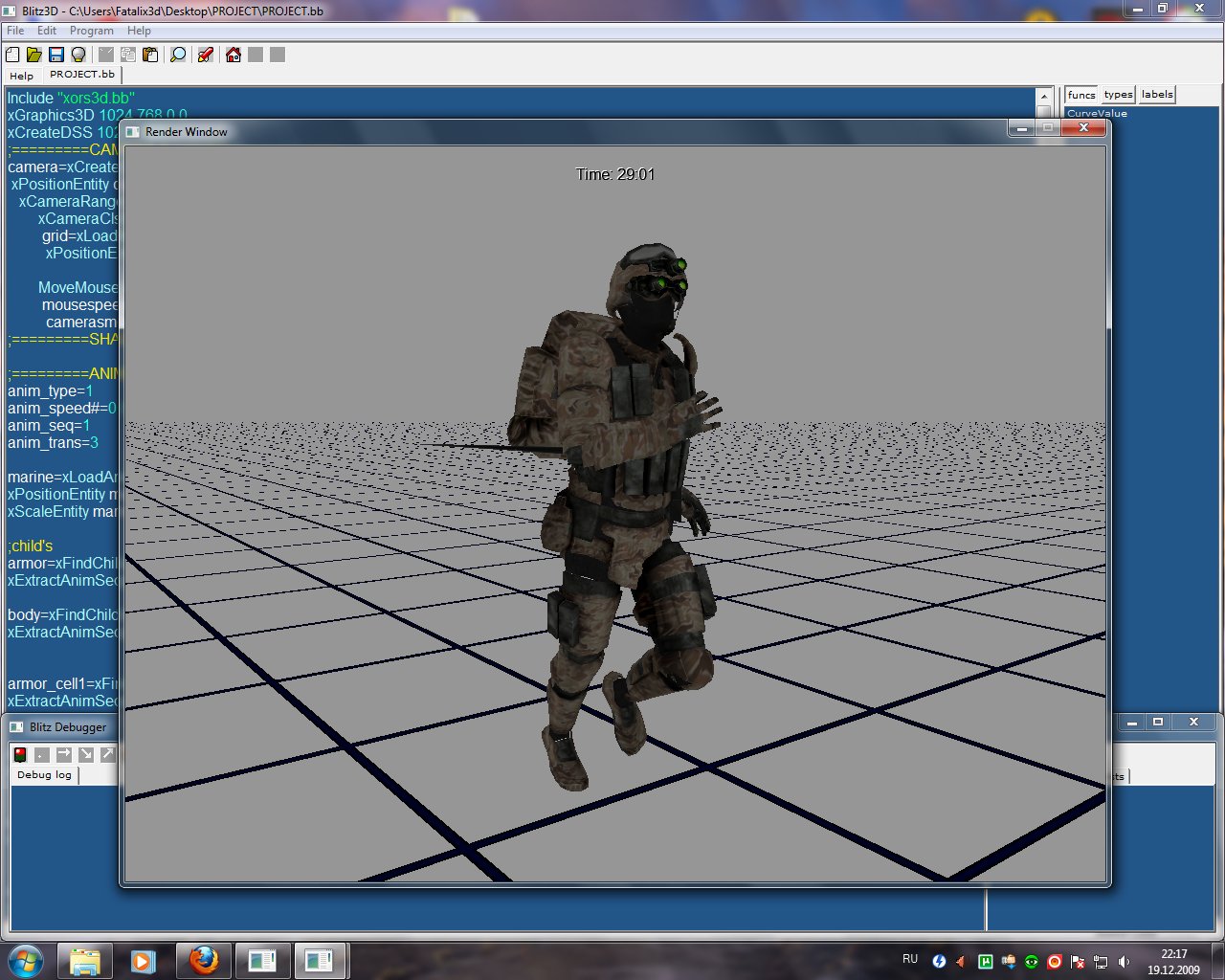The width and height of the screenshot is (1225, 980).
Task: Run the program with the rocket icon
Action: [205, 55]
